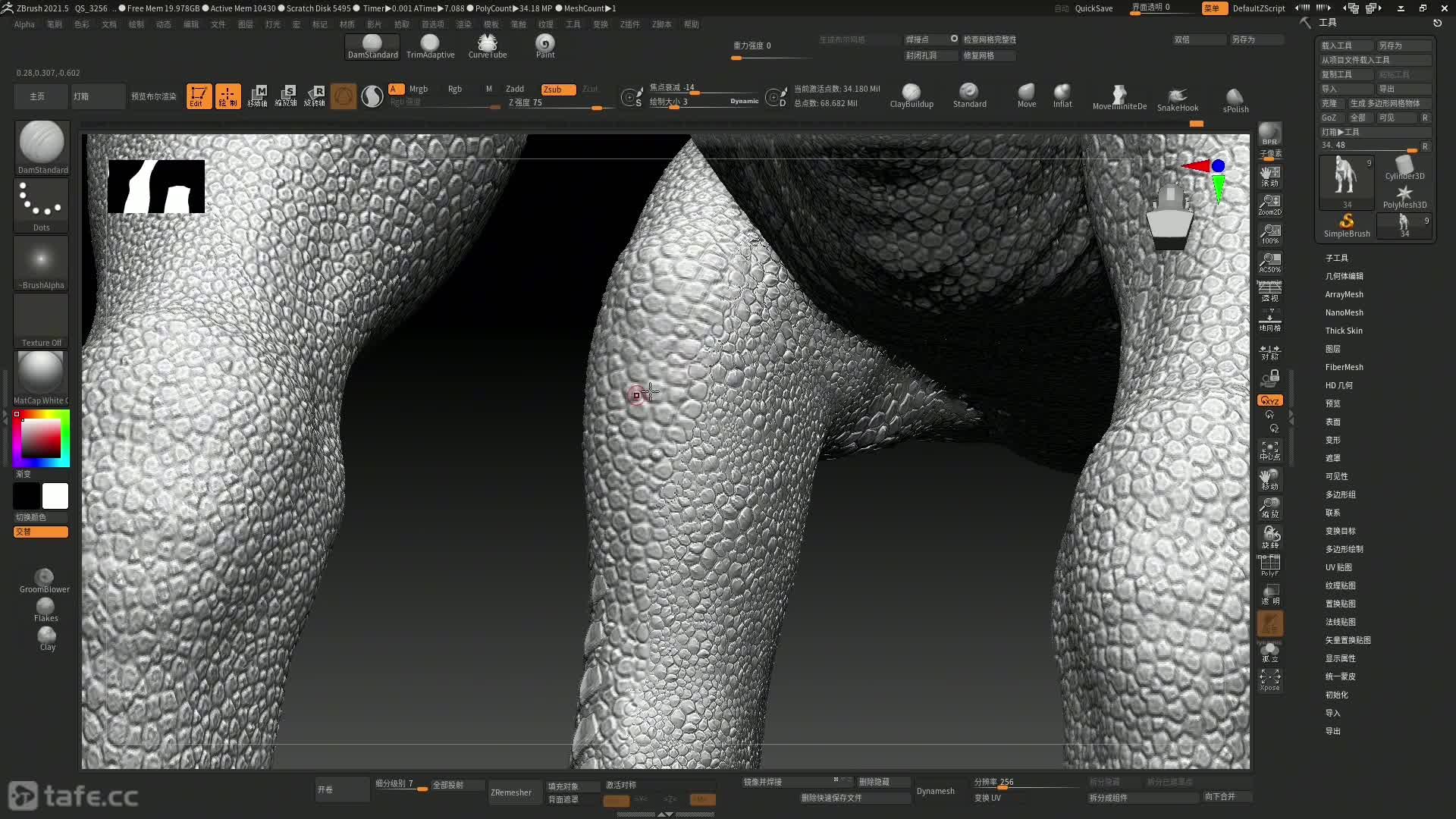Toggle Edit mode button
The width and height of the screenshot is (1456, 819).
(x=199, y=96)
